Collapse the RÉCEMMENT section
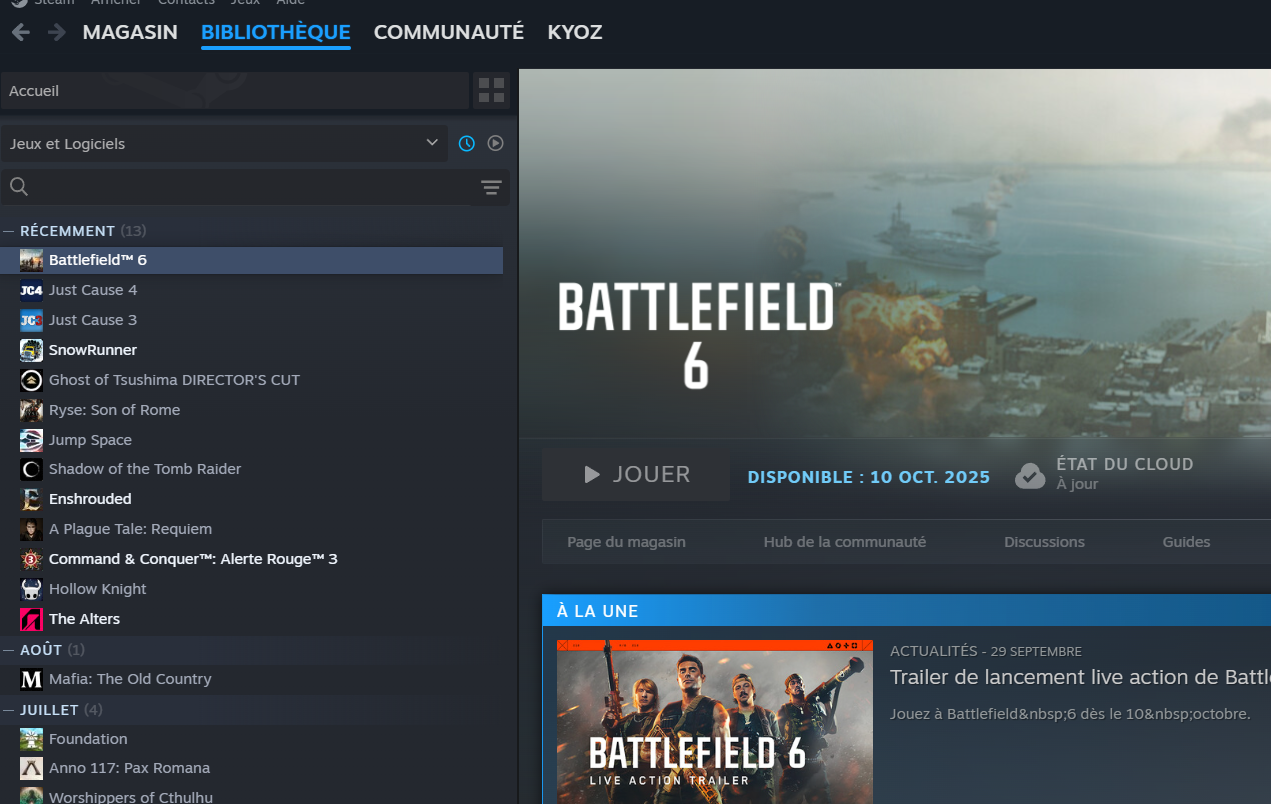This screenshot has width=1271, height=804. click(x=9, y=231)
